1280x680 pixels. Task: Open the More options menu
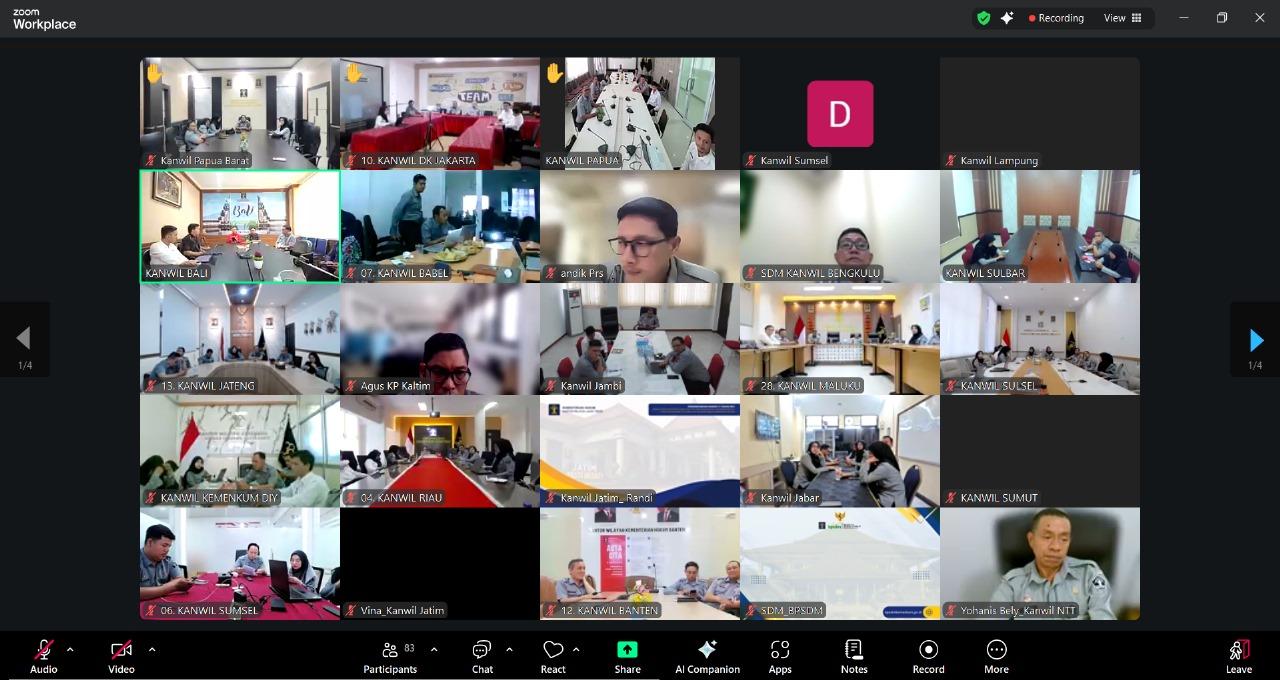(996, 656)
